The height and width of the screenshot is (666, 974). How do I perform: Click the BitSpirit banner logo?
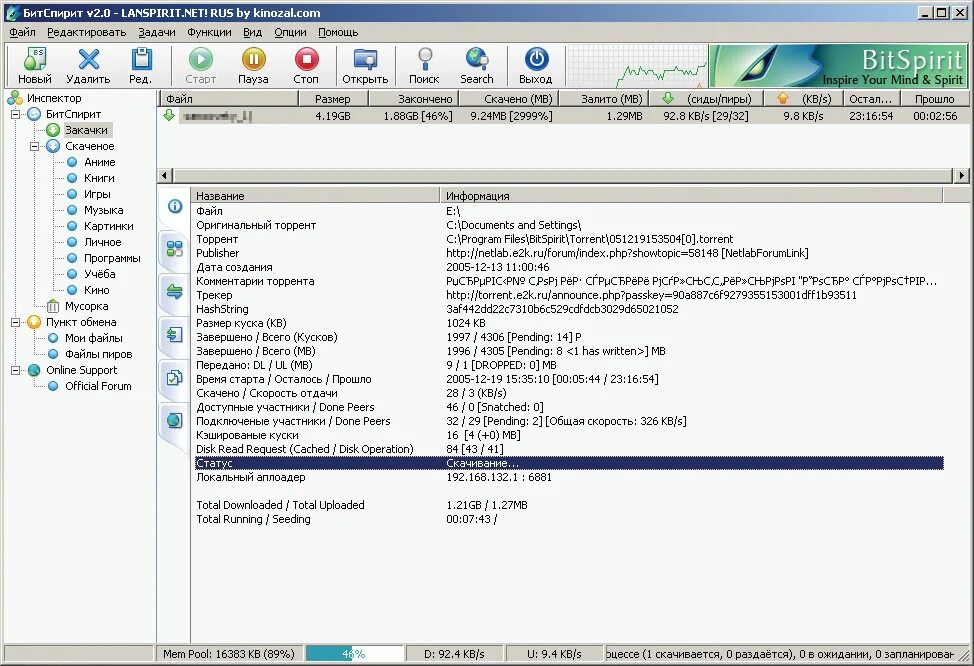[839, 65]
